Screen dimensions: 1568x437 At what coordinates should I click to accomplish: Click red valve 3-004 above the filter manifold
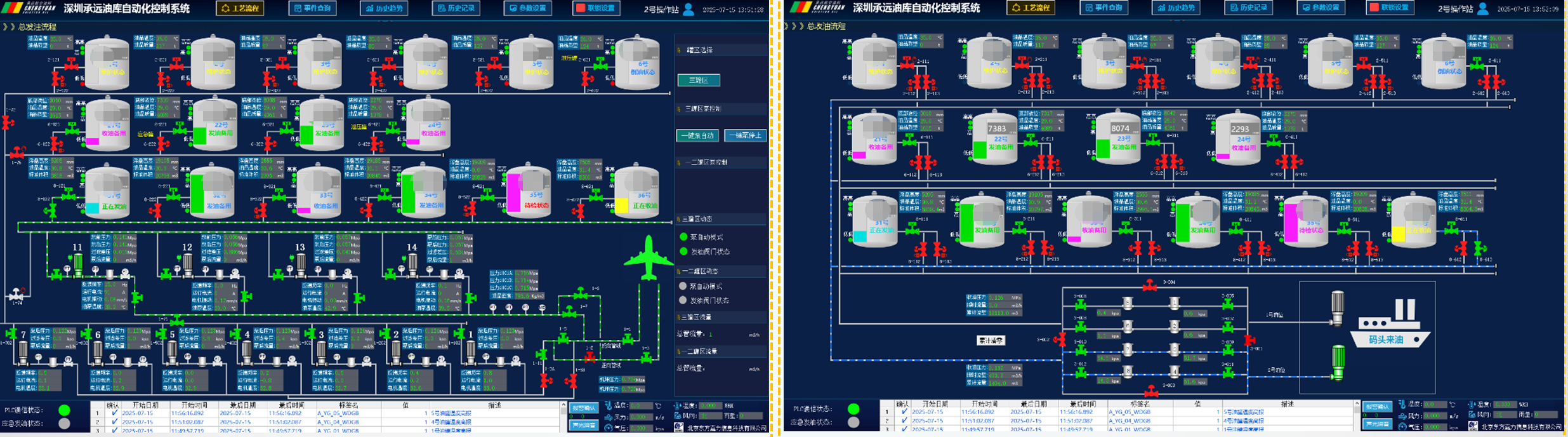click(1149, 286)
